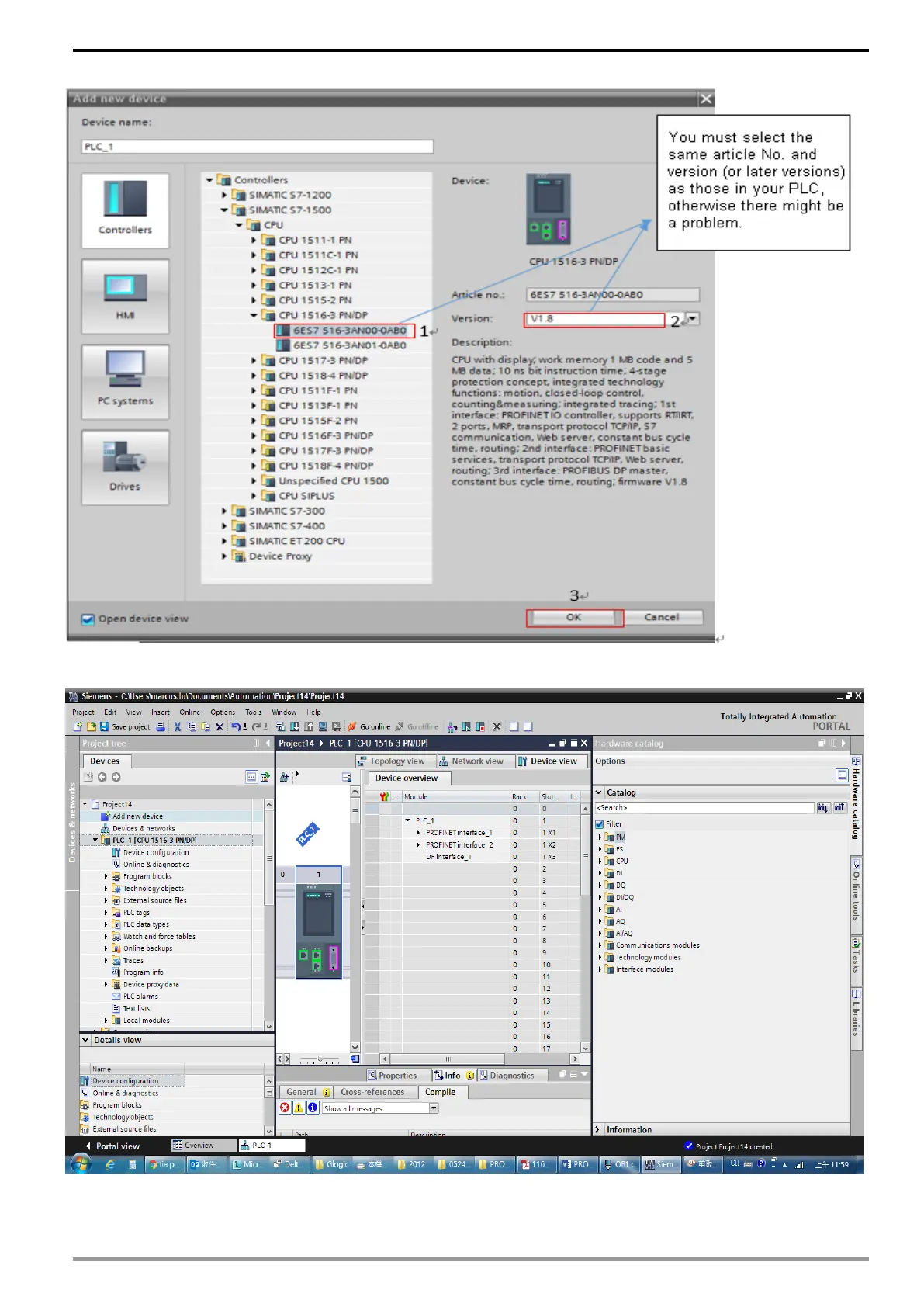The image size is (924, 1307).
Task: Collapse CPU 1516-3 PN/DP folder
Action: tap(254, 315)
